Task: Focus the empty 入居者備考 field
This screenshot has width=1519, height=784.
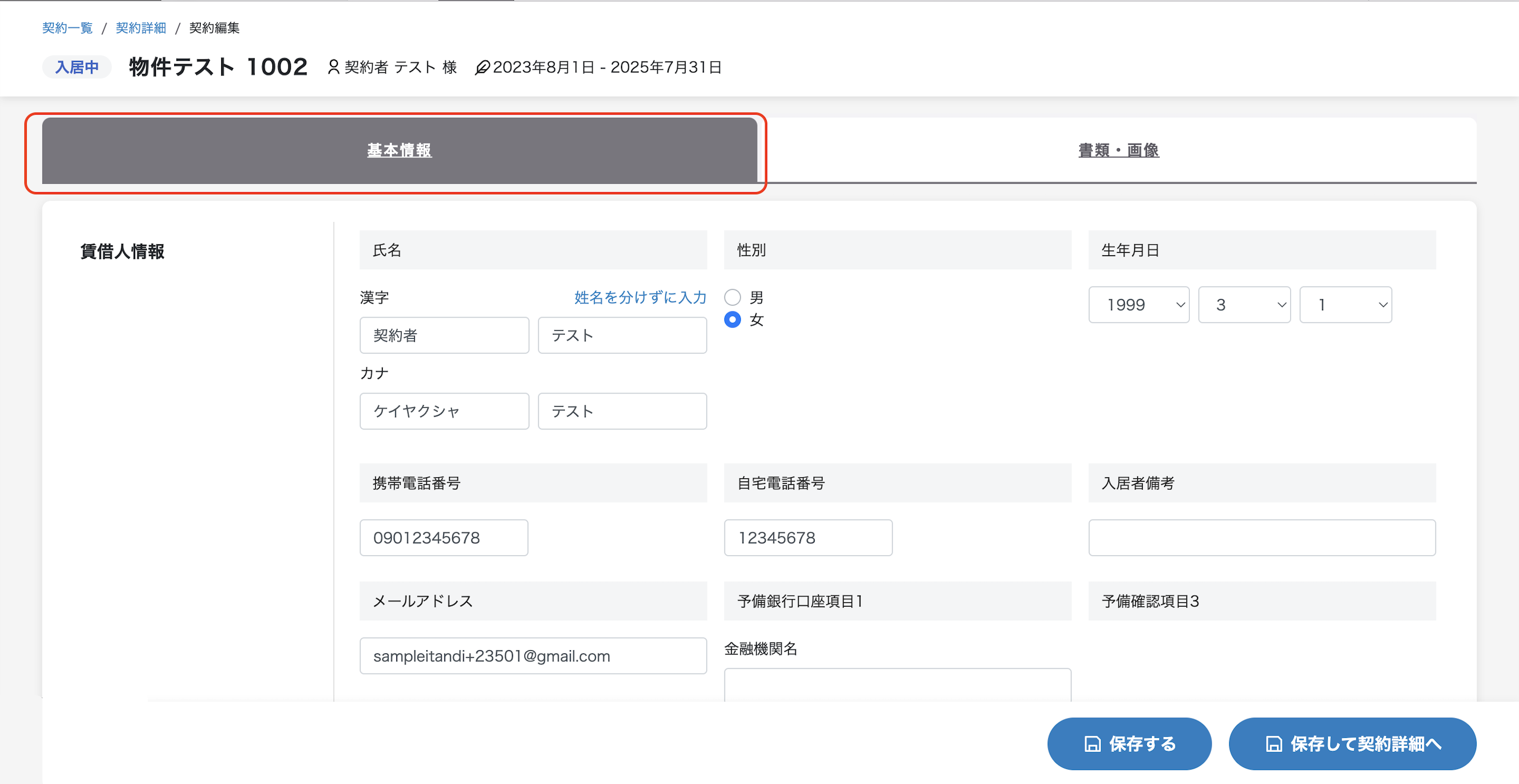Action: pyautogui.click(x=1262, y=538)
